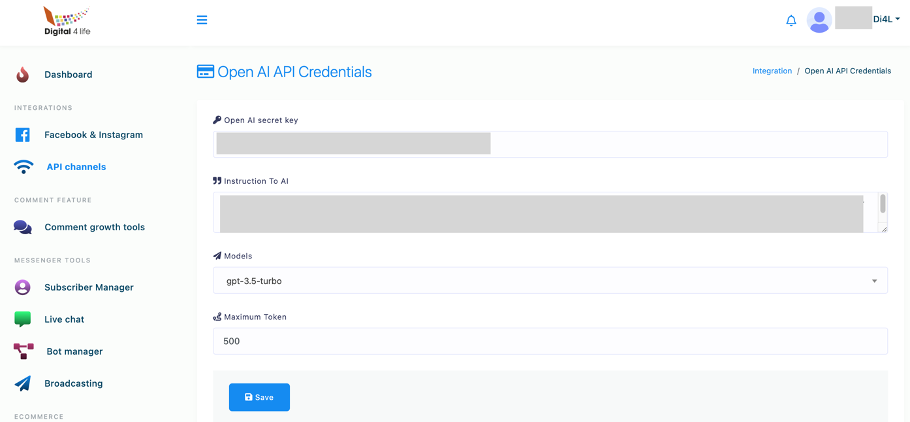
Task: Click the Broadcasting paper plane icon
Action: 23,383
